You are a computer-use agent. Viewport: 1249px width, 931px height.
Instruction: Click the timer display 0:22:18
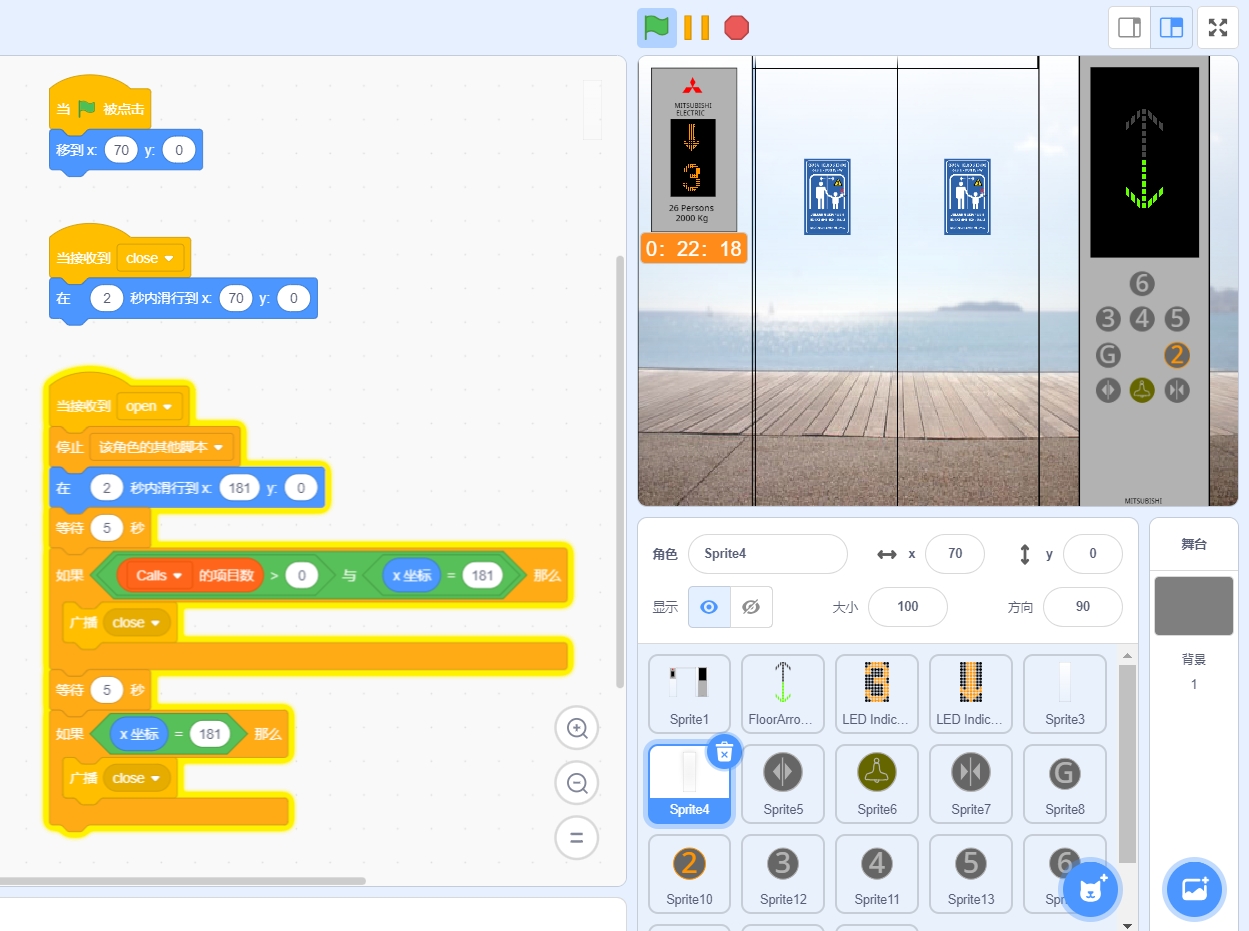coord(693,249)
